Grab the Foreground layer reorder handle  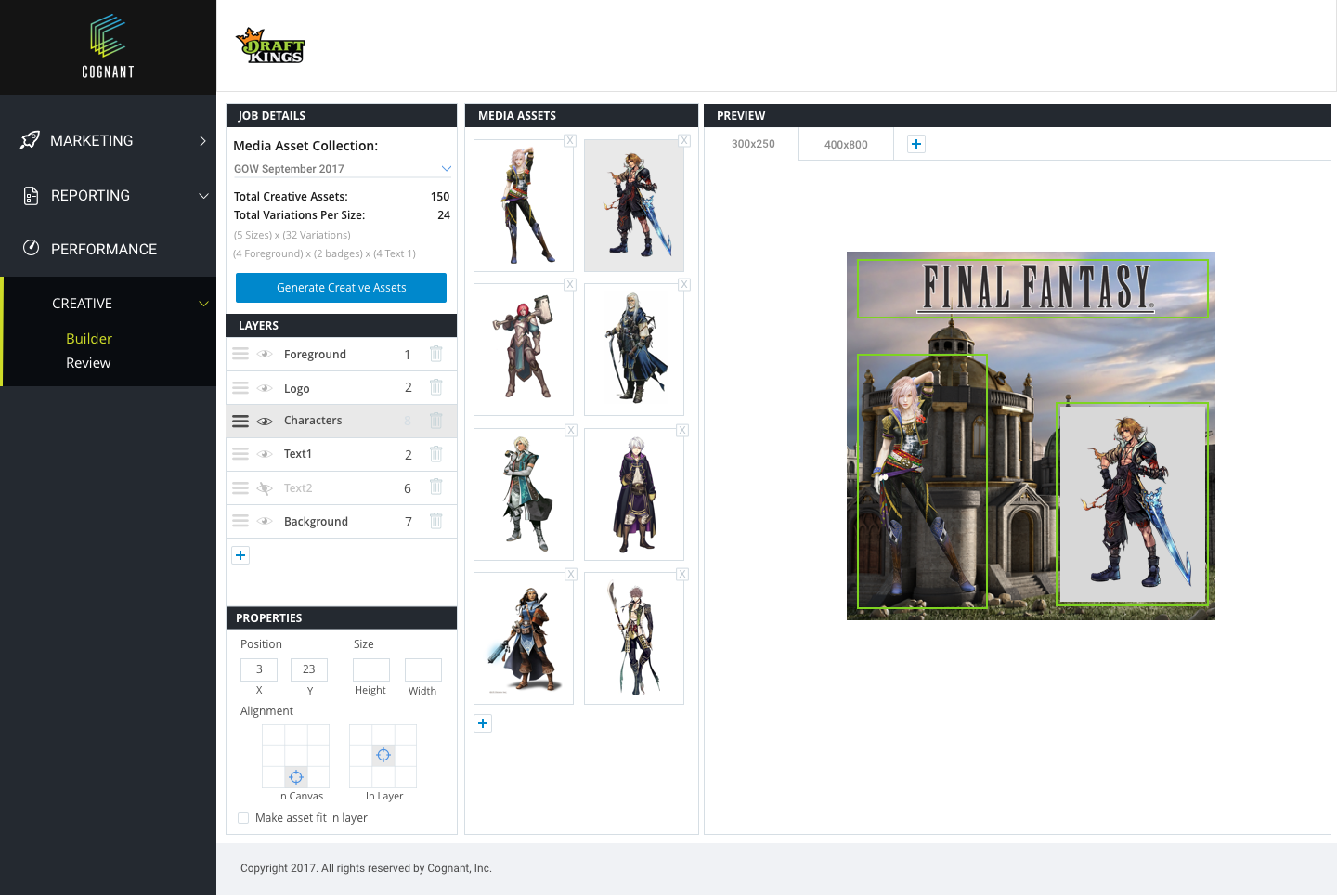240,354
